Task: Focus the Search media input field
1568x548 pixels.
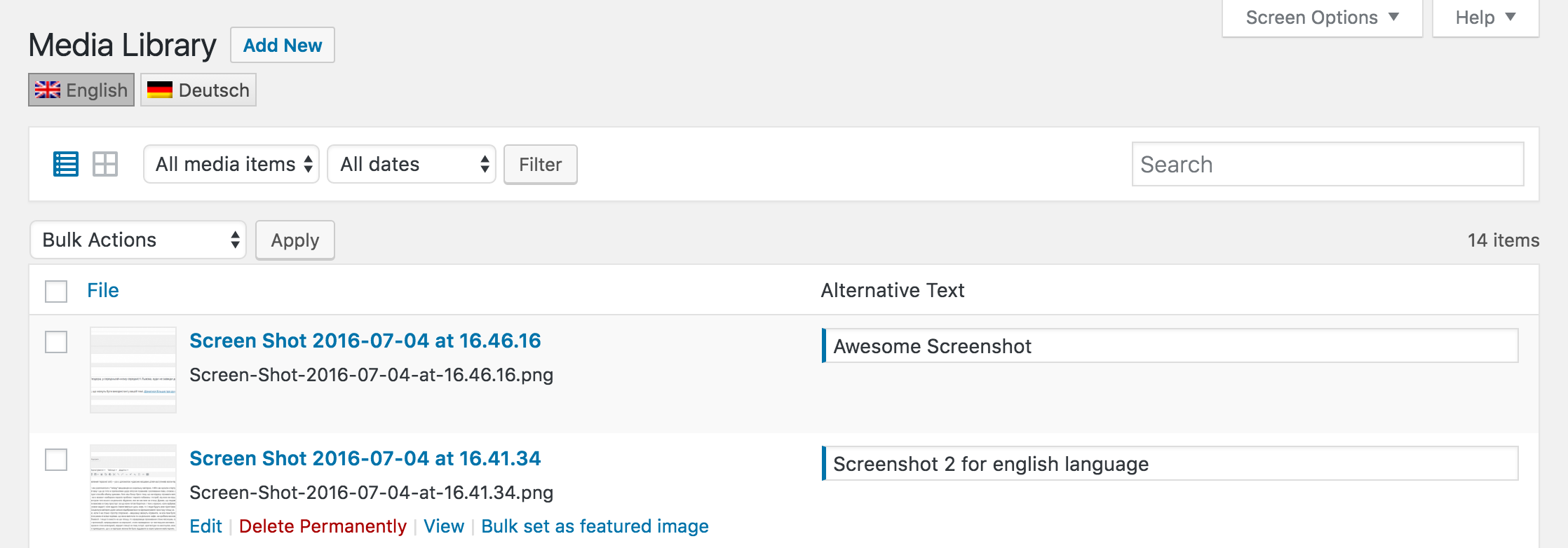Action: tap(1327, 164)
